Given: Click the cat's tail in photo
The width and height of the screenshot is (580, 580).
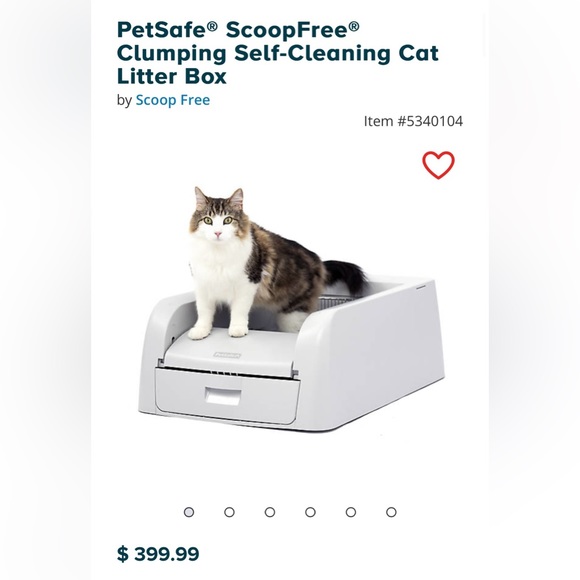Looking at the screenshot, I should click(x=346, y=276).
